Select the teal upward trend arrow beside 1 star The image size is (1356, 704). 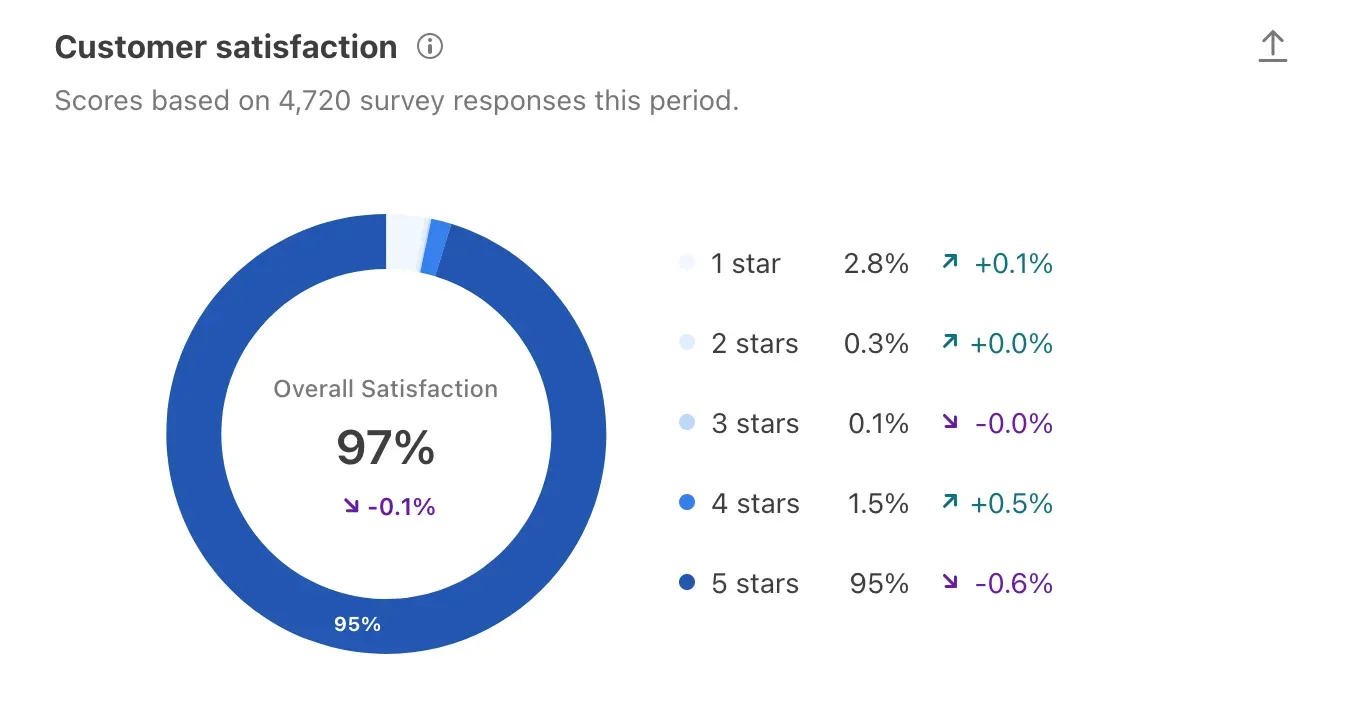coord(950,263)
